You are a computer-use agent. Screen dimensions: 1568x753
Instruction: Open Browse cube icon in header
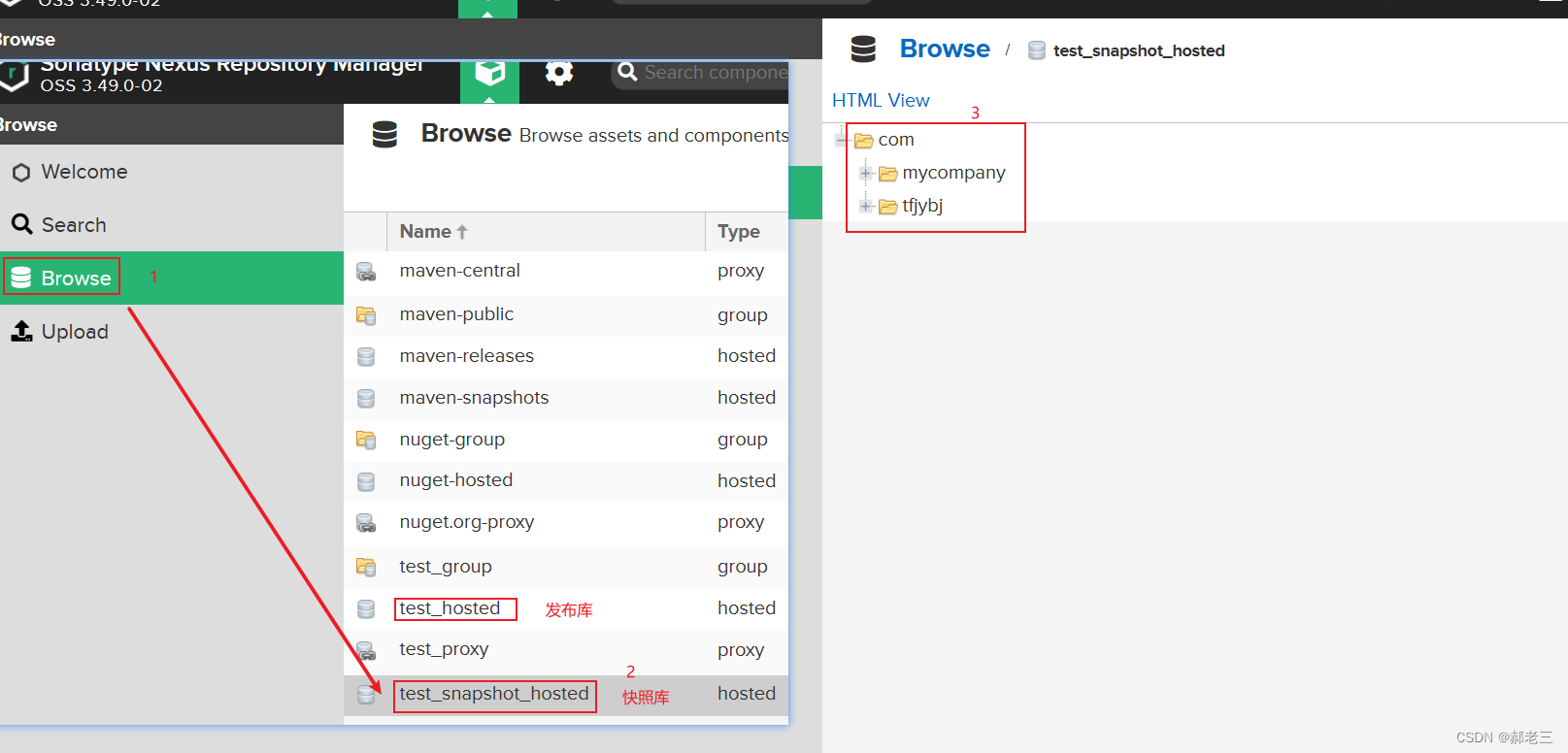click(x=489, y=76)
